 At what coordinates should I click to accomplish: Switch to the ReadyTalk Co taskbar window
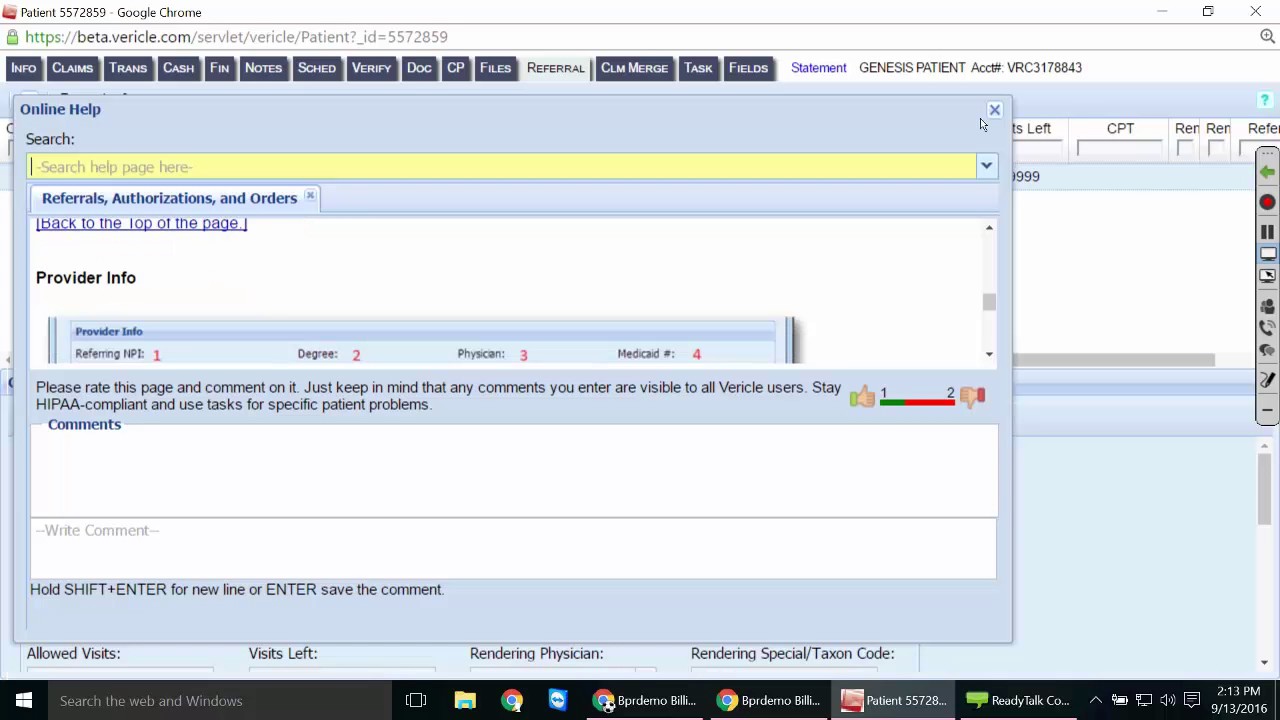pyautogui.click(x=1018, y=701)
